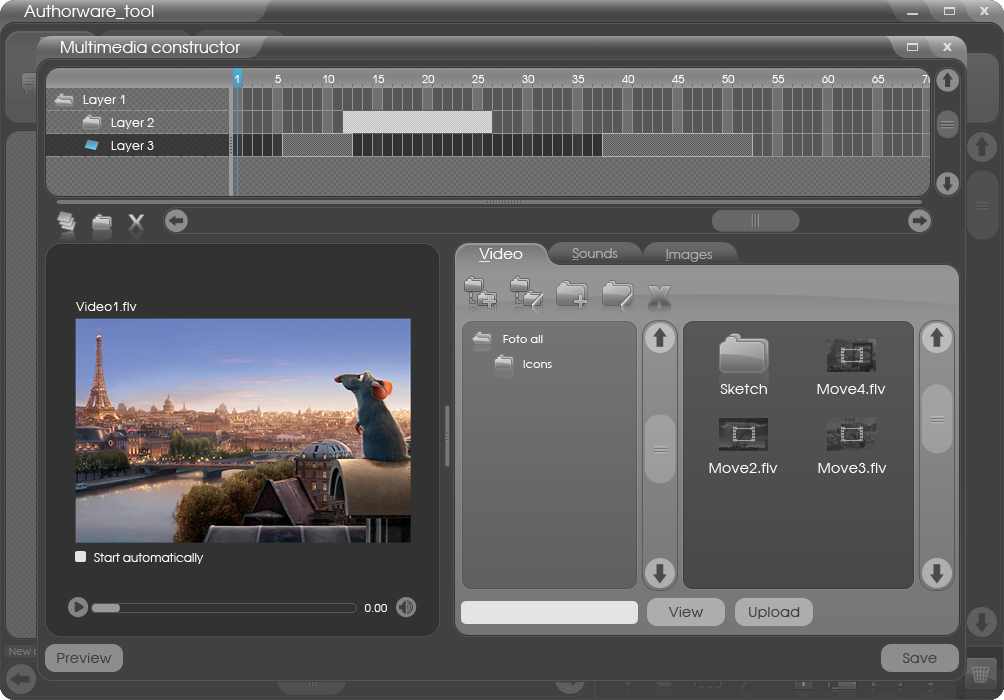Click the add layer folder icon
The image size is (1004, 700).
tap(101, 223)
